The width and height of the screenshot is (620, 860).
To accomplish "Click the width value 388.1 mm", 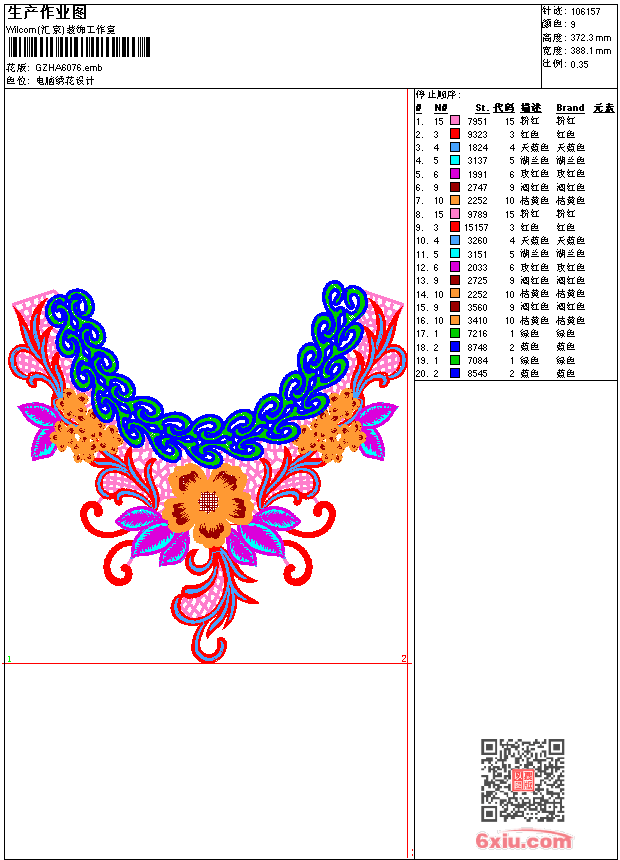I will (591, 51).
